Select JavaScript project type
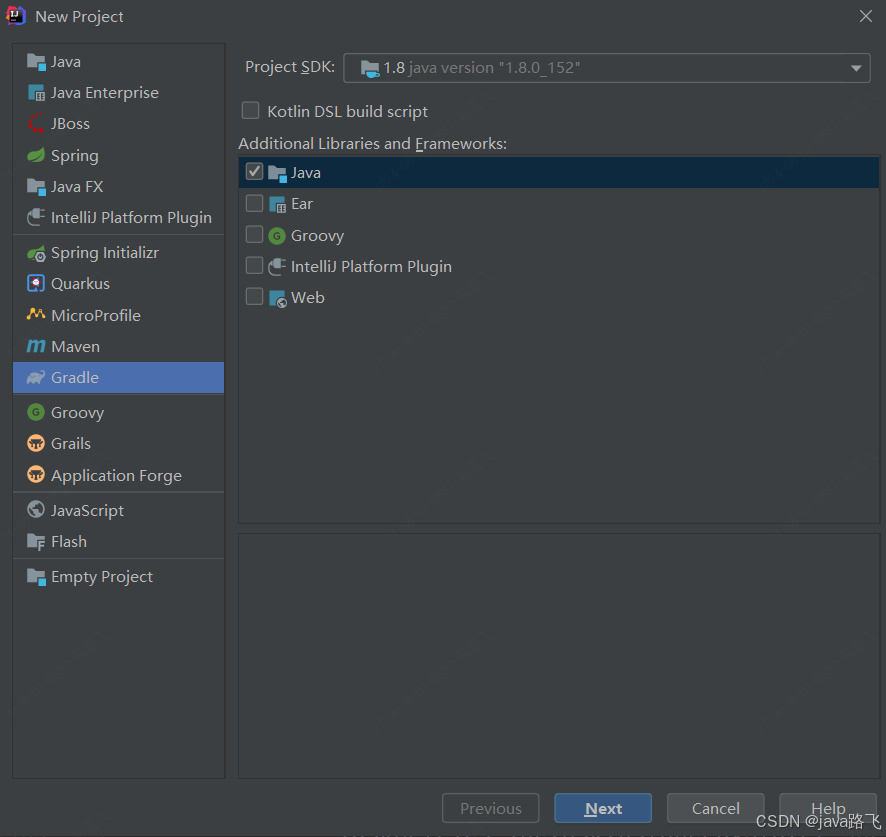The width and height of the screenshot is (886, 837). coord(119,510)
